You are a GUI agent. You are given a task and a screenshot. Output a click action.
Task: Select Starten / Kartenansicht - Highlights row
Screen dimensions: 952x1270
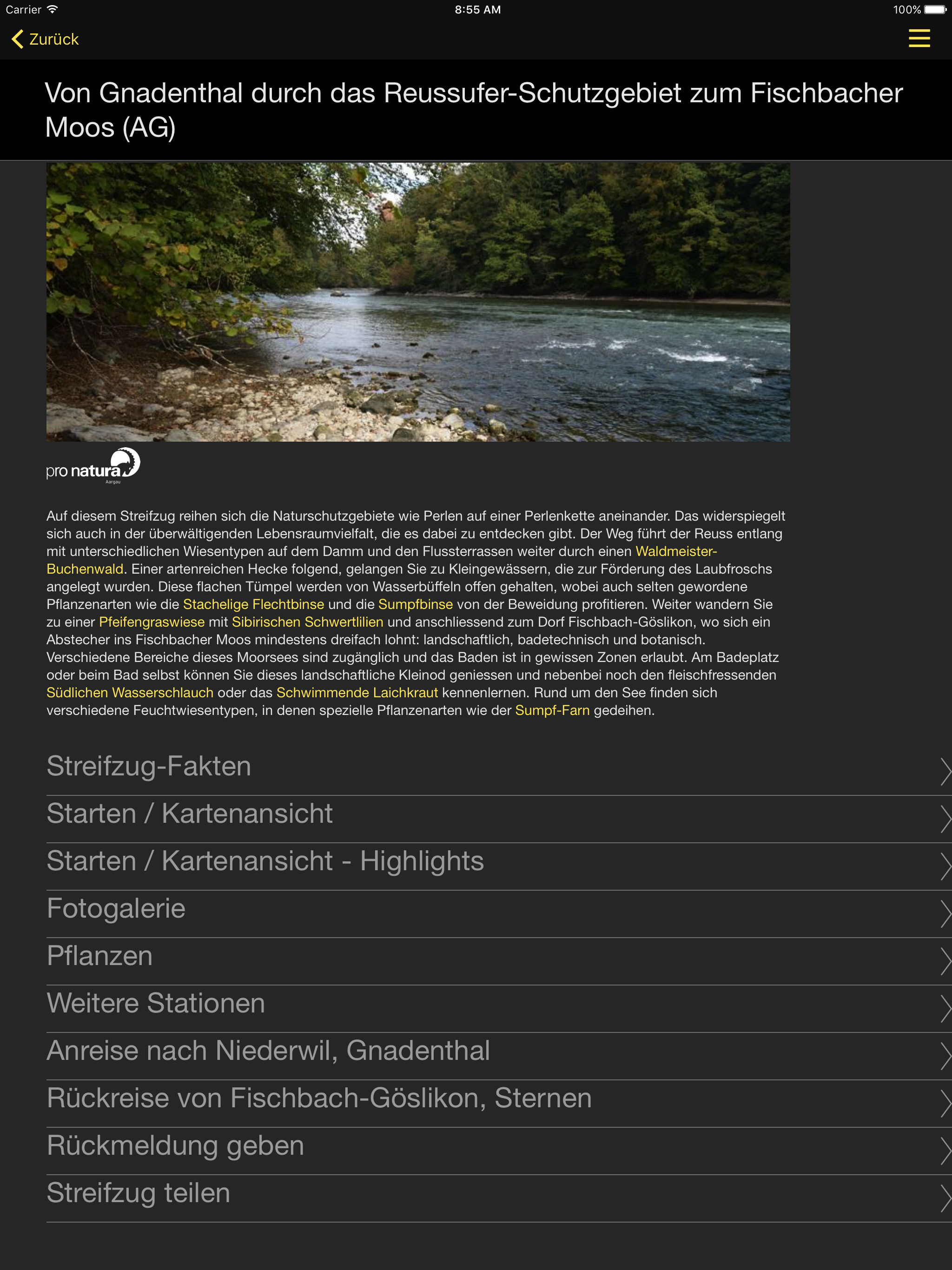(499, 866)
